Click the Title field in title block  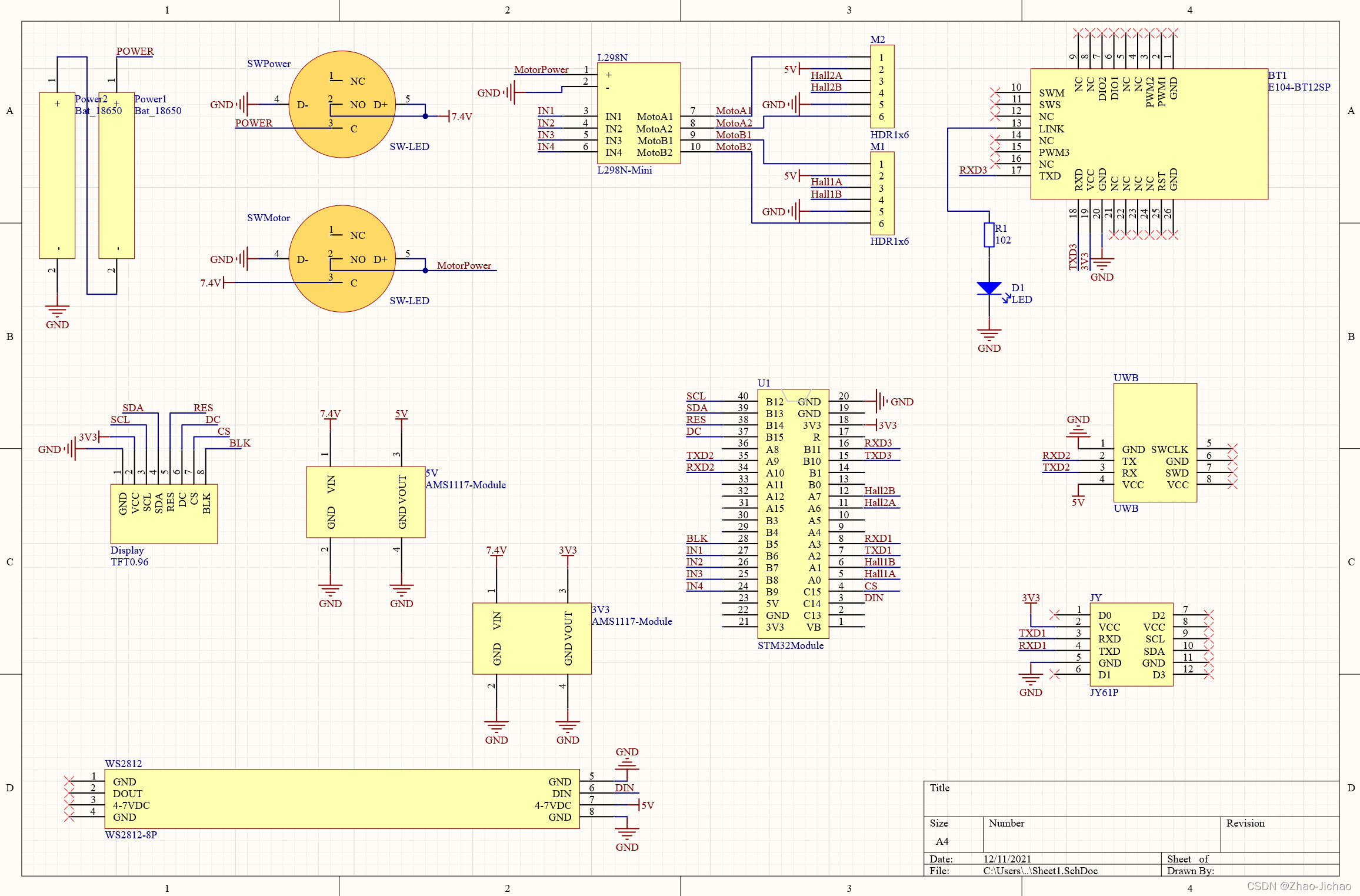[x=939, y=788]
